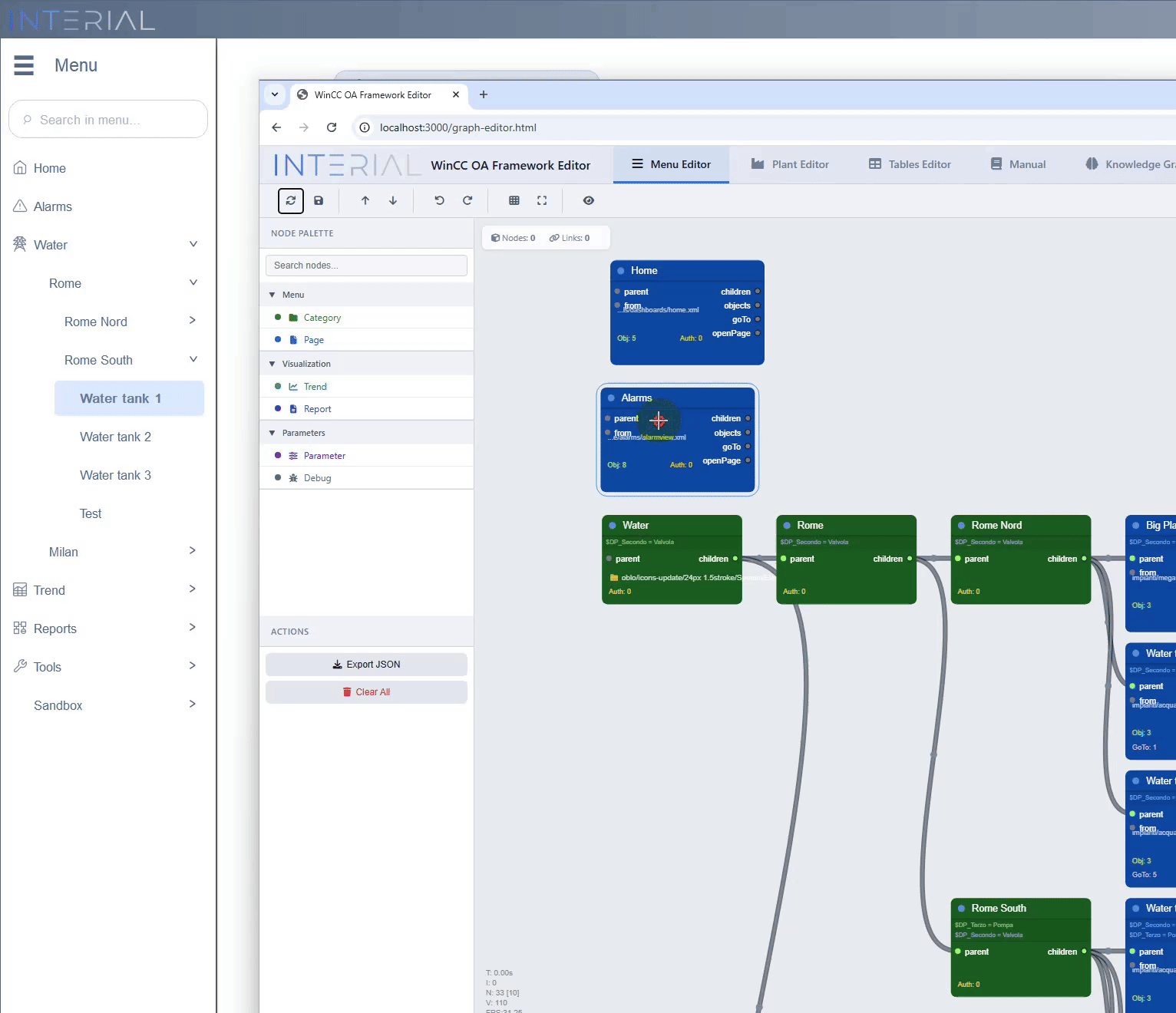Click the redo icon in editor toolbar
The image size is (1176, 1013).
point(467,200)
